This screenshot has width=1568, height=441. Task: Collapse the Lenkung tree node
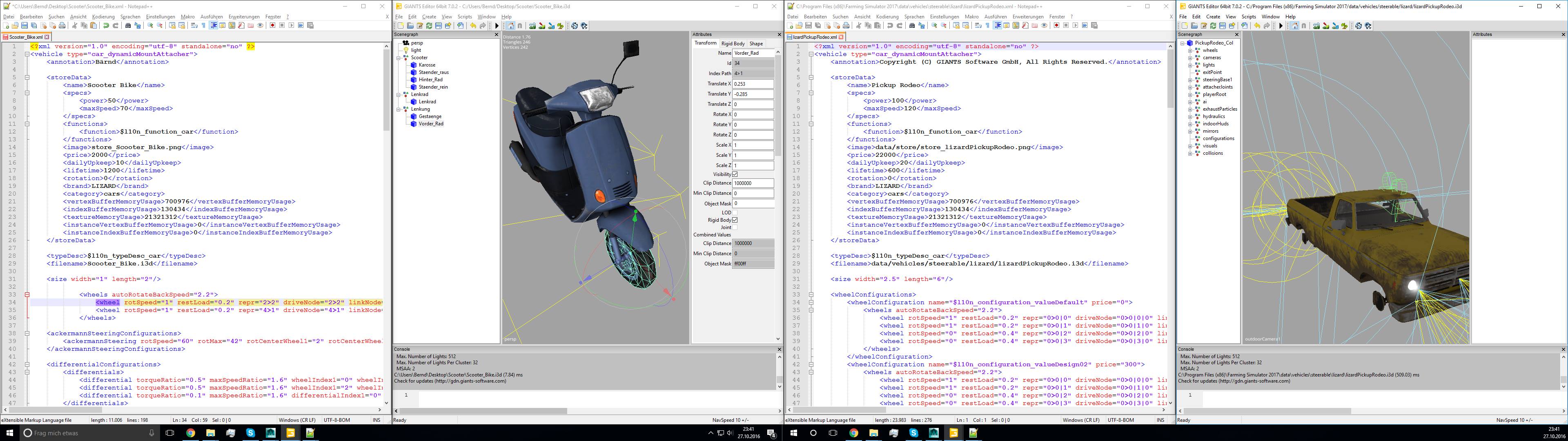[399, 109]
